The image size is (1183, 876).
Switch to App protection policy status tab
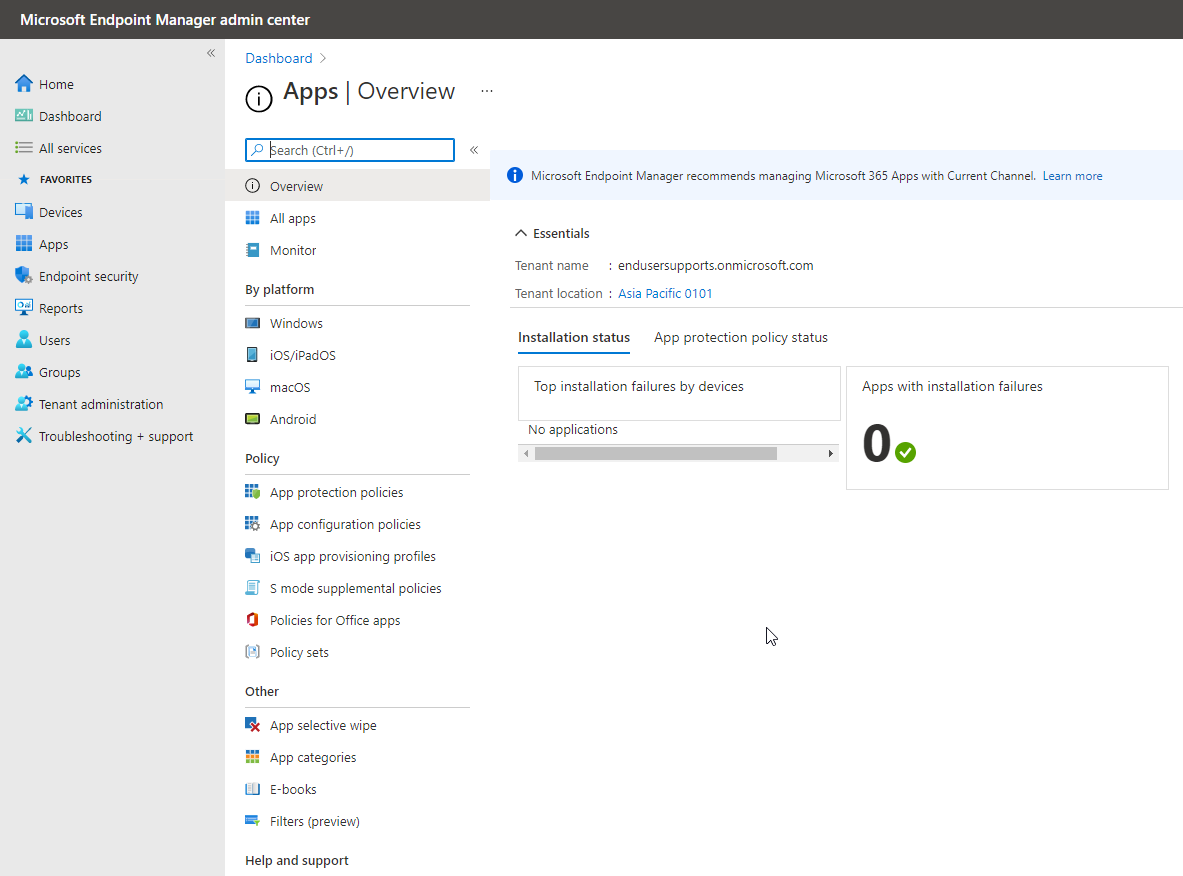click(740, 337)
